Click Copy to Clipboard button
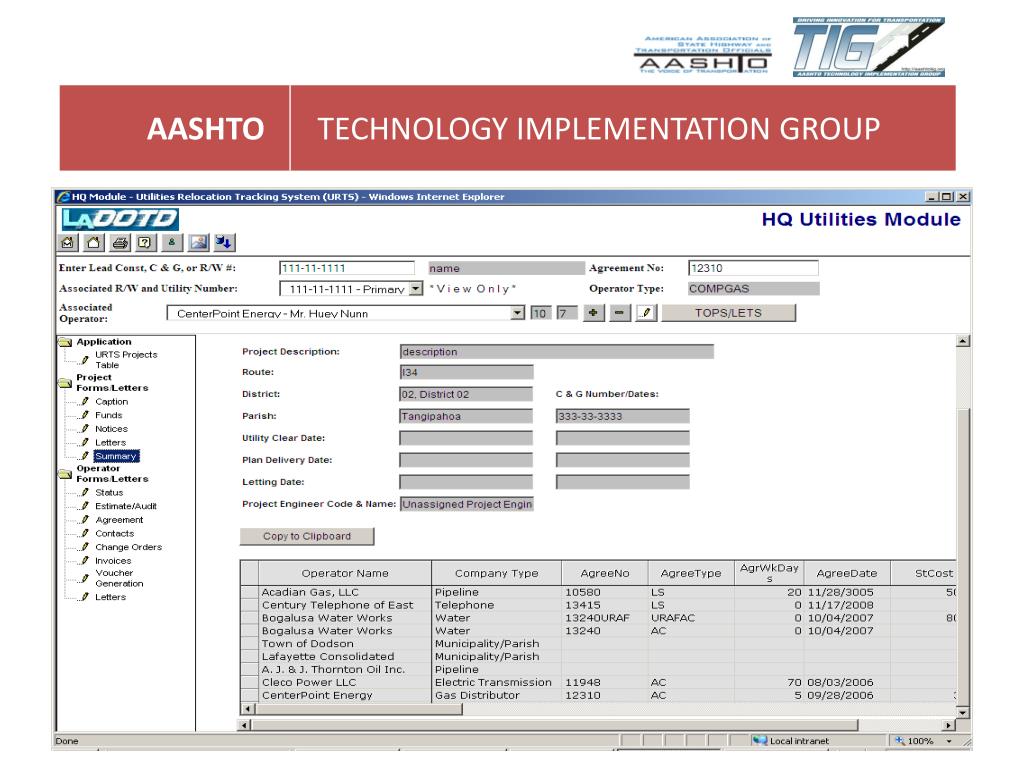 [307, 536]
